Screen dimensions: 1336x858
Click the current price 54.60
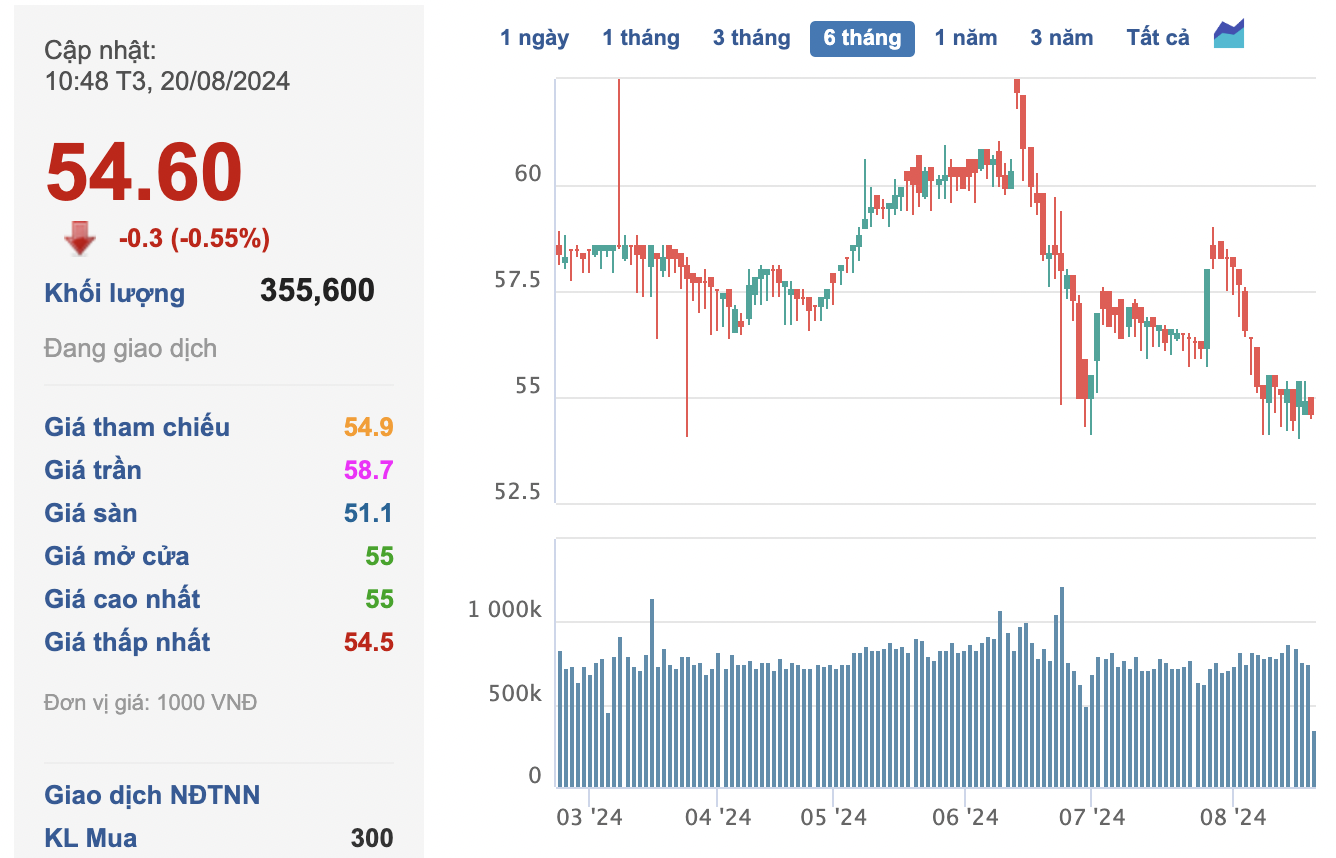[x=144, y=172]
